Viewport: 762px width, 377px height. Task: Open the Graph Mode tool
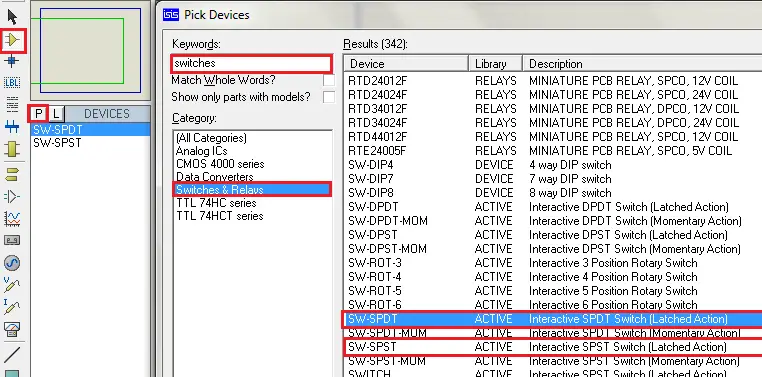click(12, 219)
